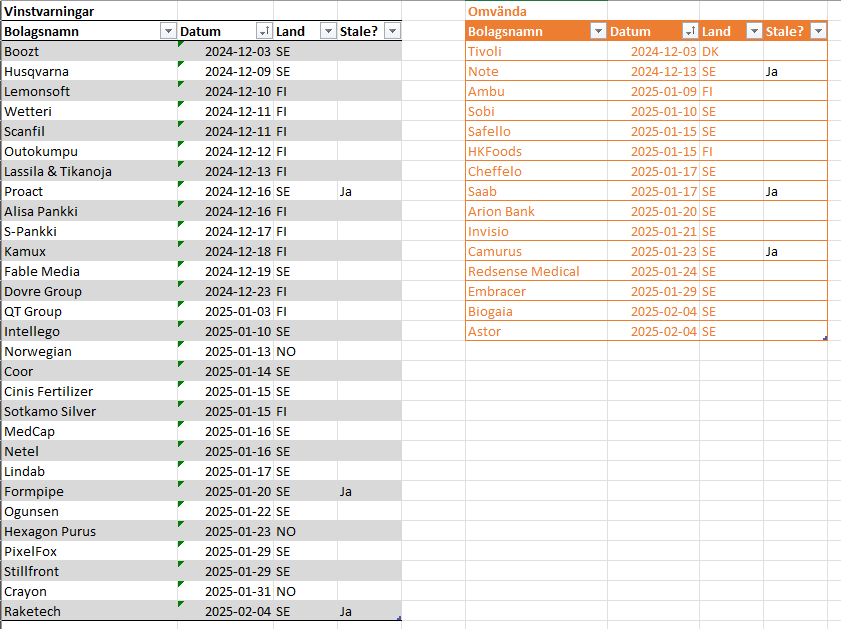
Task: Select the Note cell
Action: click(x=536, y=71)
